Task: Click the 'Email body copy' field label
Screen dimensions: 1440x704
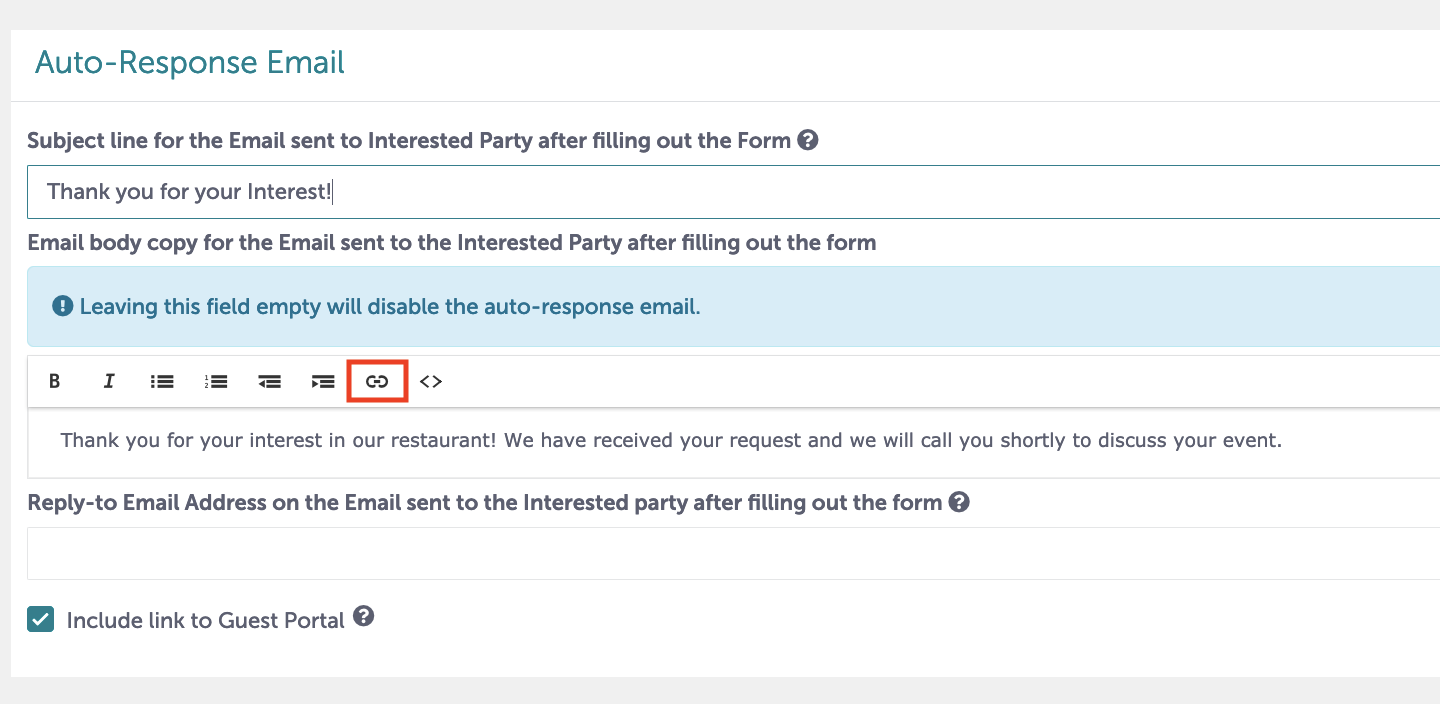Action: (x=452, y=242)
